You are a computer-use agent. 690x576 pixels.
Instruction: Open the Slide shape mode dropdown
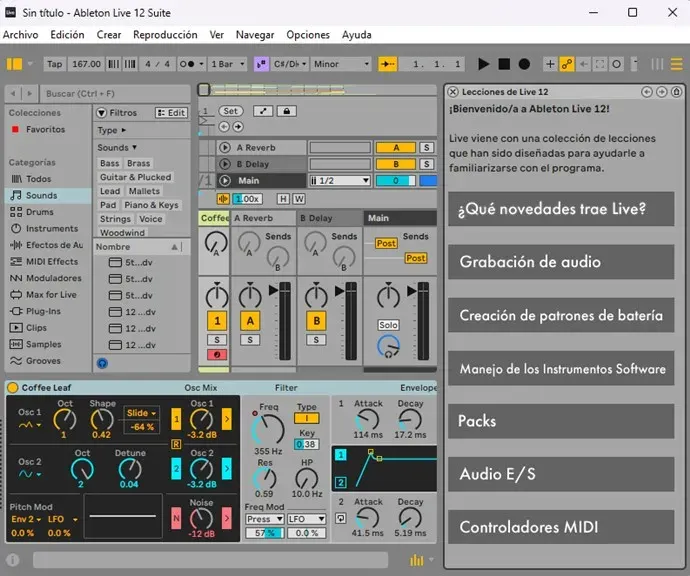[142, 413]
